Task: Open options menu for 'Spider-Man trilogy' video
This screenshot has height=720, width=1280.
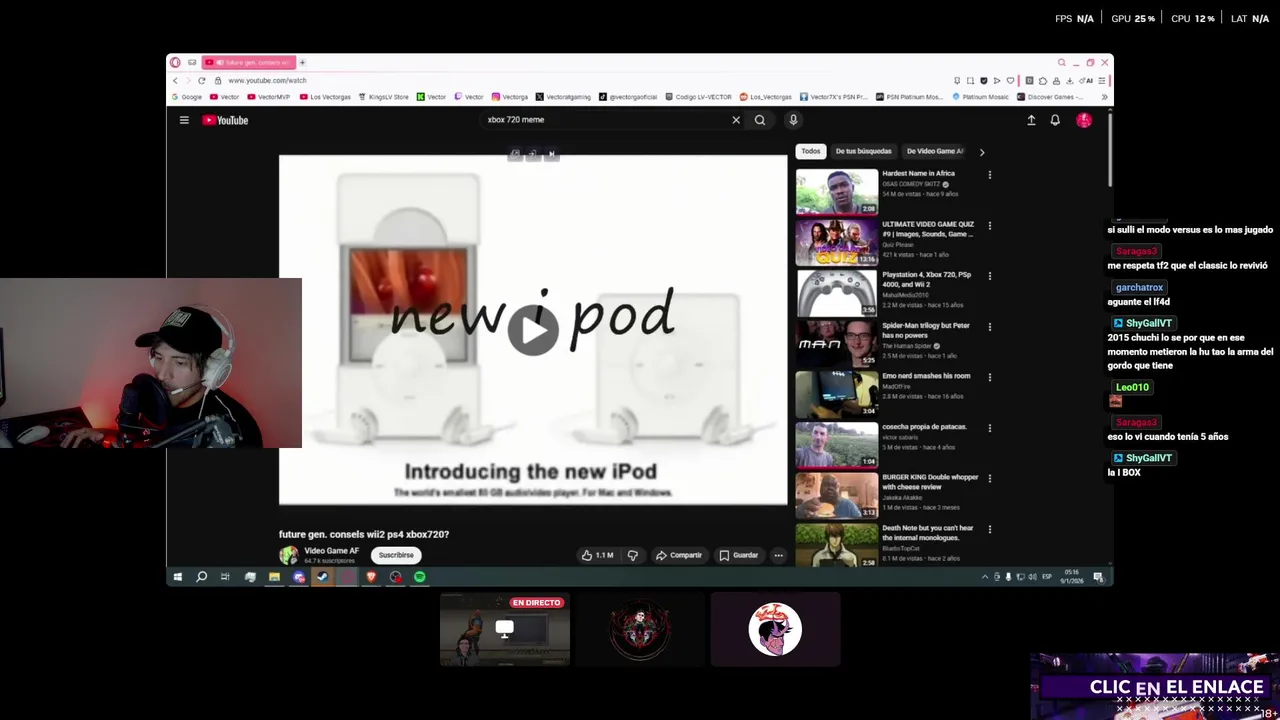Action: (990, 327)
